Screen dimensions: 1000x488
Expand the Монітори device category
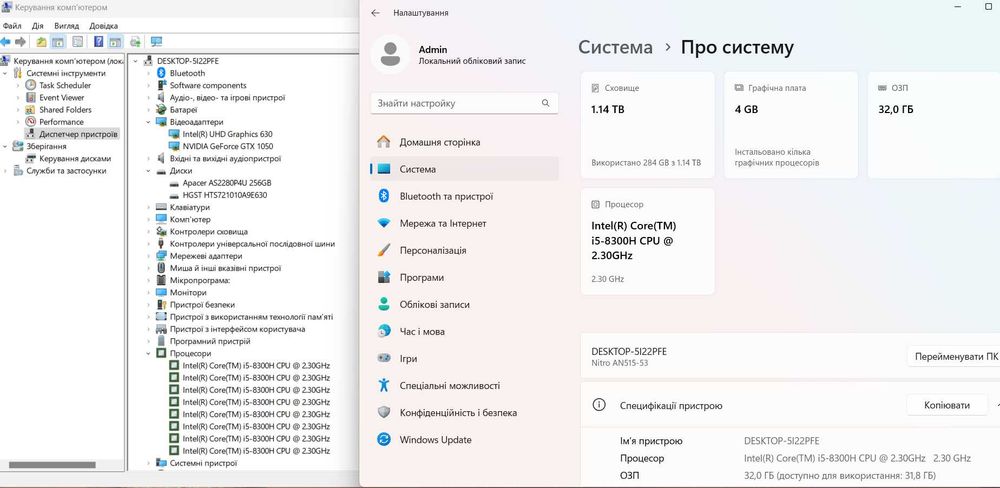pos(149,293)
